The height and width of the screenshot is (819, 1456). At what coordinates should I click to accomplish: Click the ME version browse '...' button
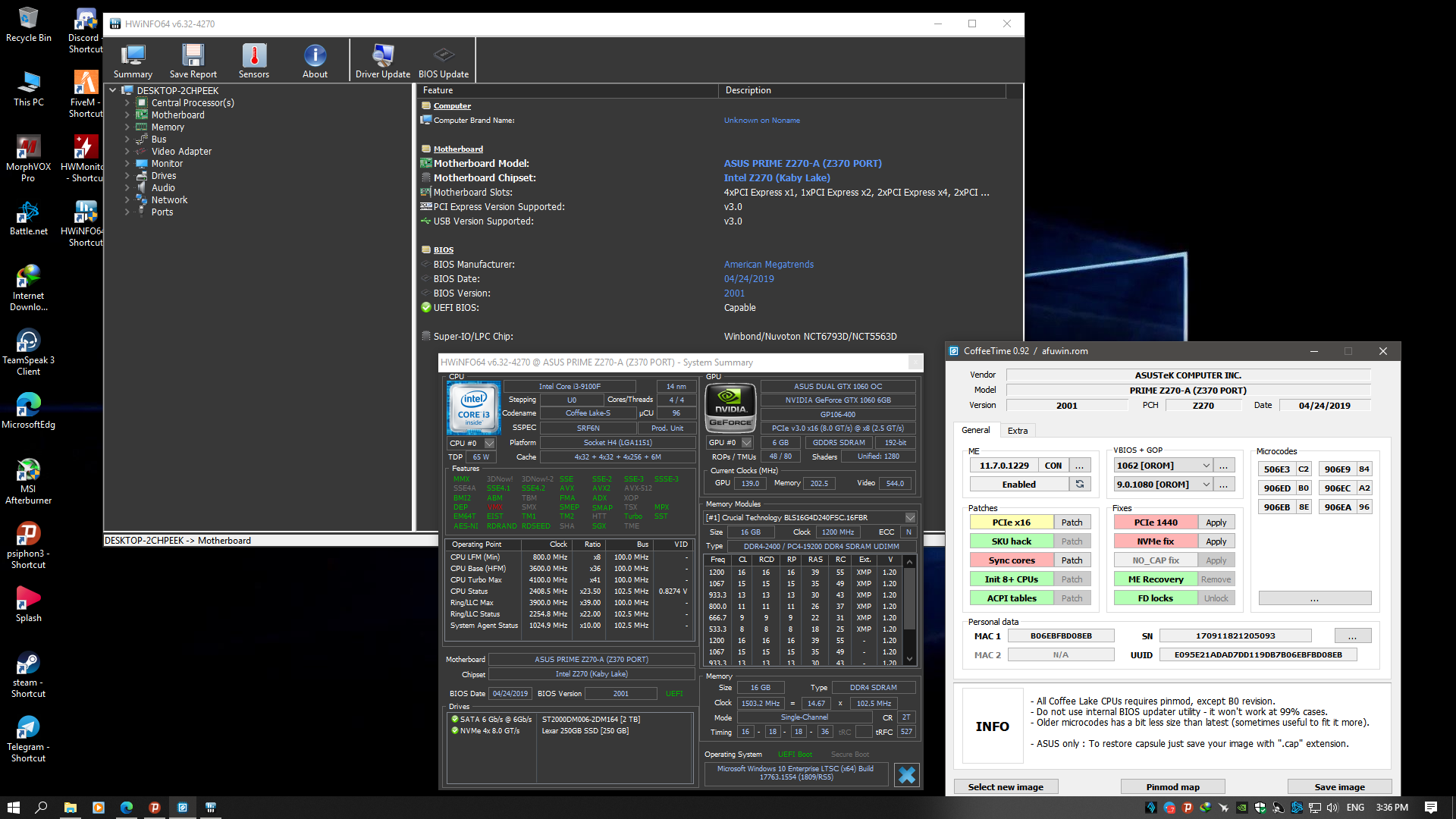pos(1080,466)
